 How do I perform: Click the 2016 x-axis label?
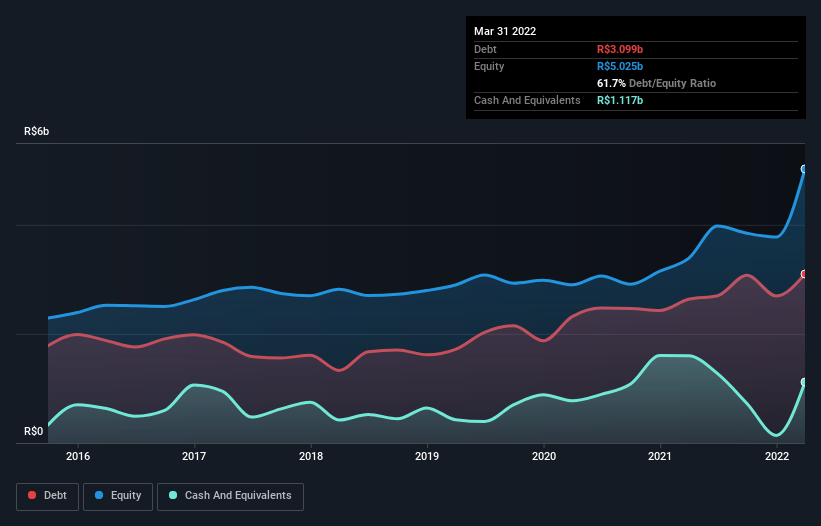click(78, 456)
